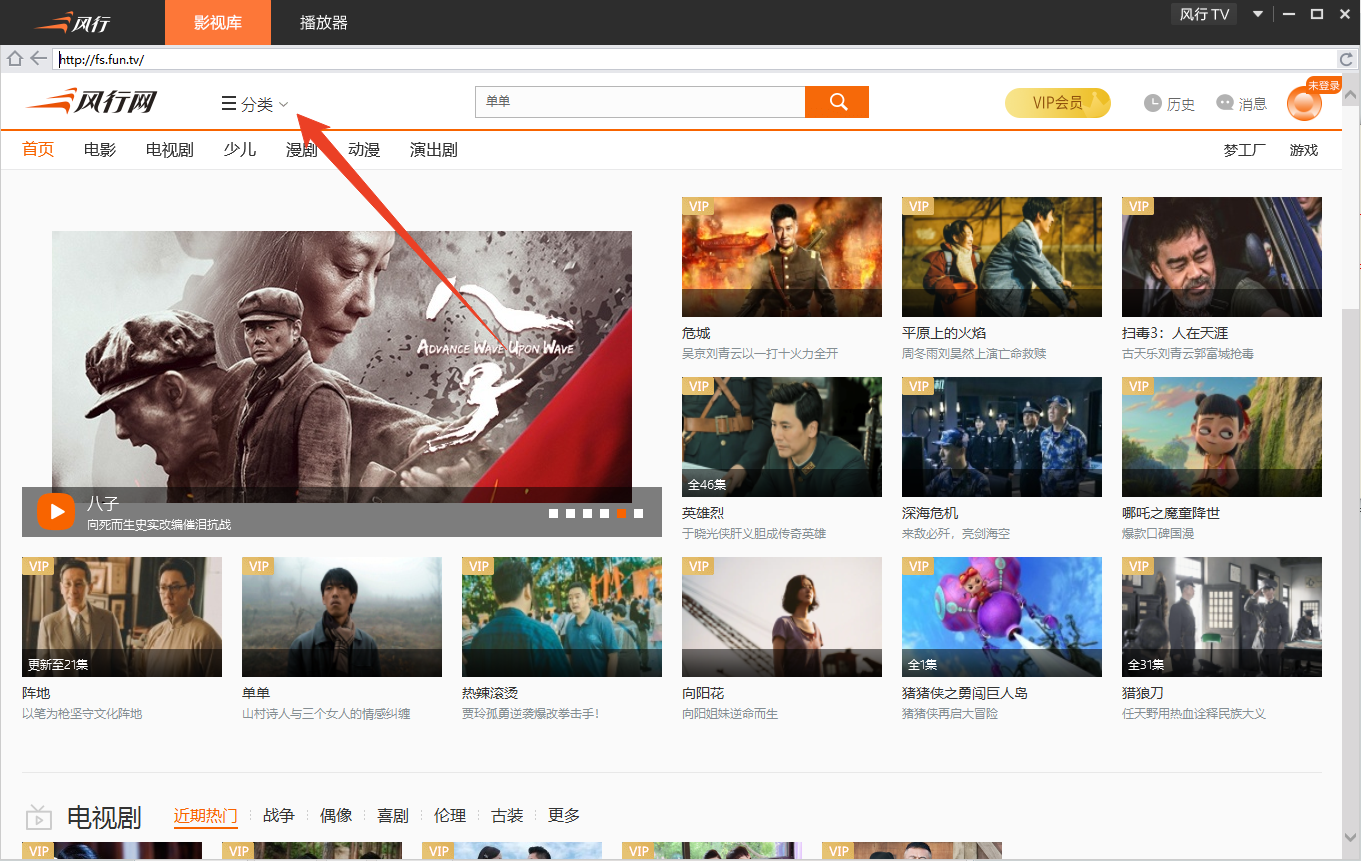Select 战争 filter under 电视剧 section
This screenshot has height=861, width=1361.
click(x=279, y=816)
